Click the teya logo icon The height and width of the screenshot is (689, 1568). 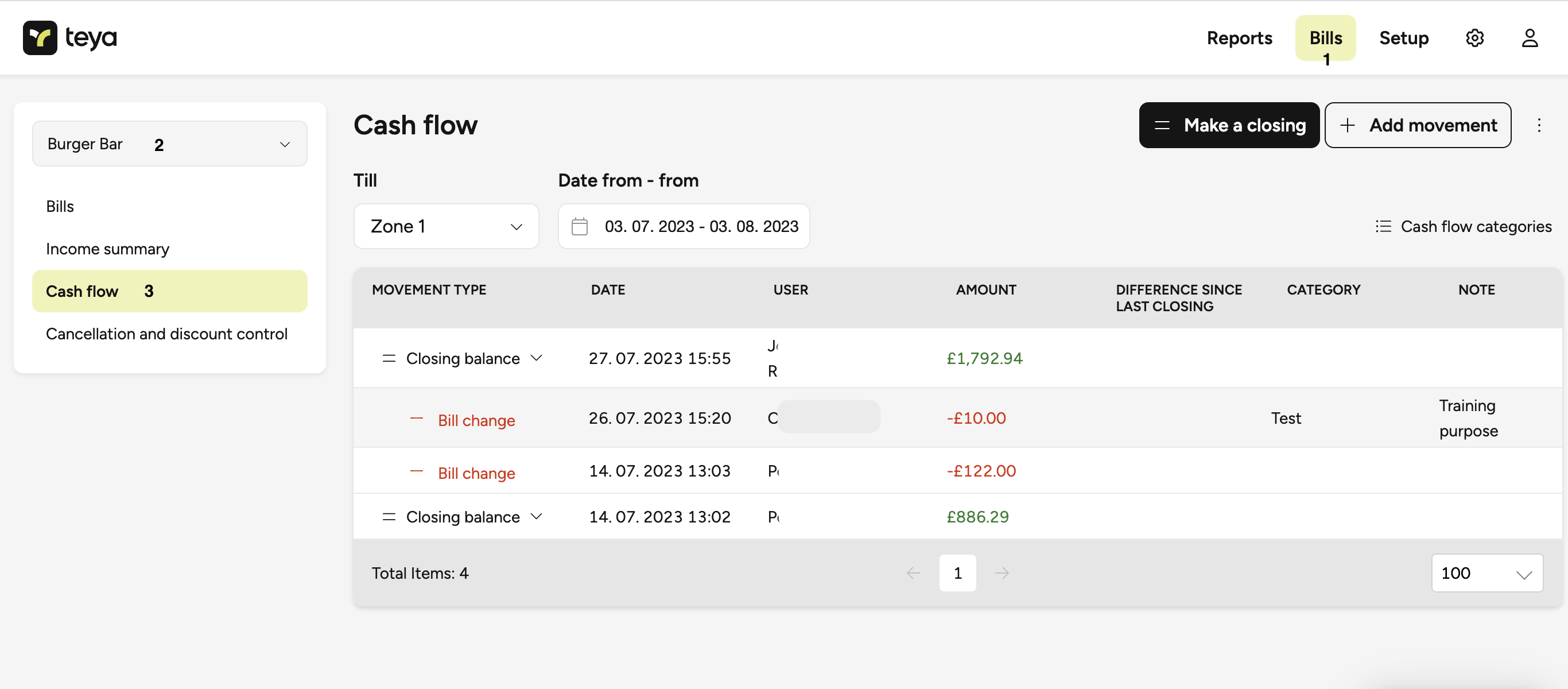[x=40, y=38]
